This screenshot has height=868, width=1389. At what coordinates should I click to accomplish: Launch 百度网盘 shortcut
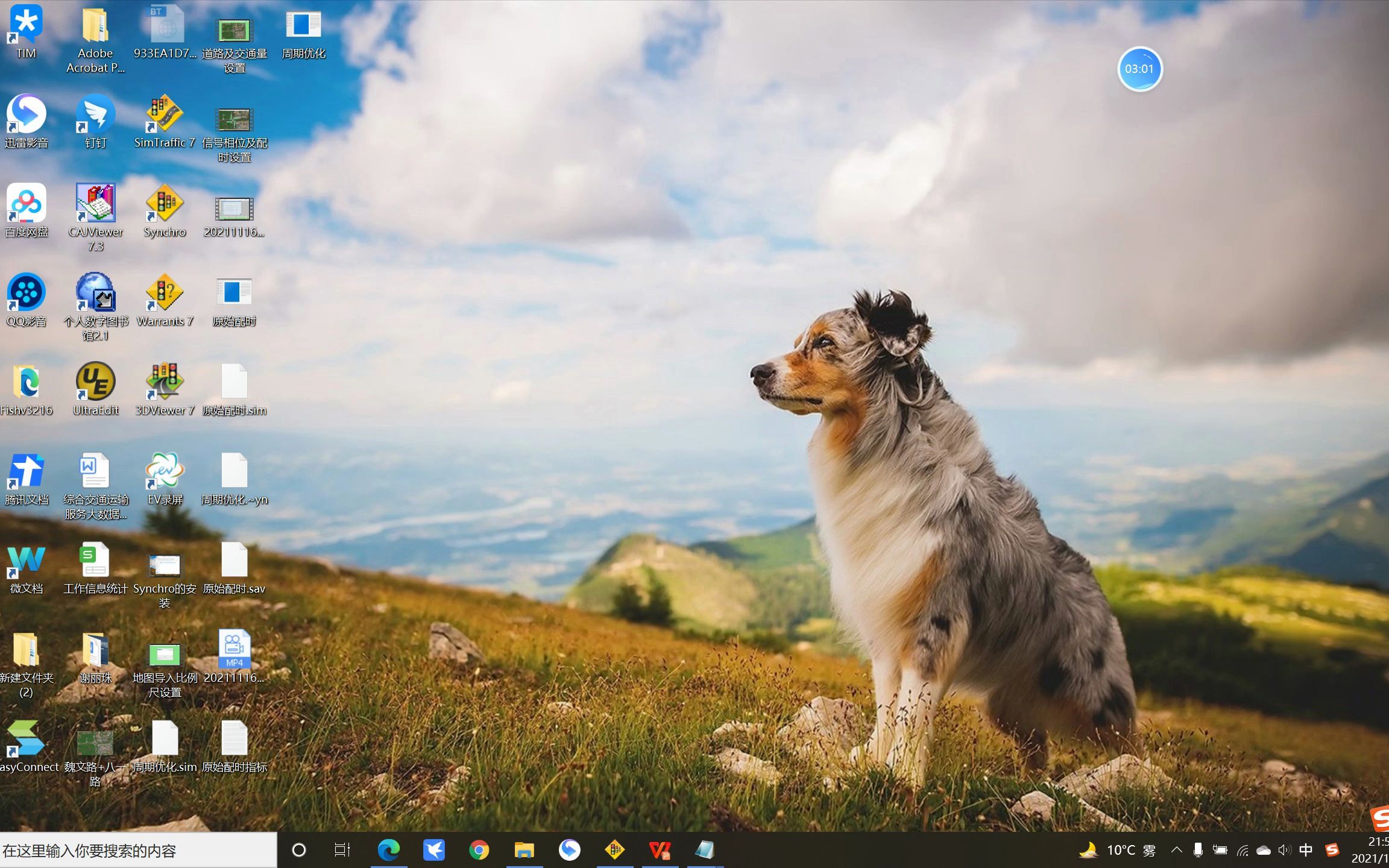pos(26,210)
